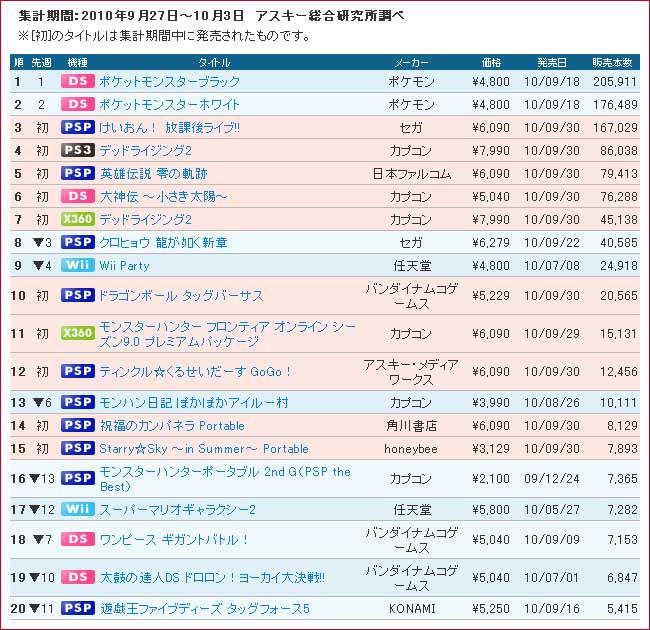Open 太鼓の達人DS ドロロン link

tap(212, 577)
